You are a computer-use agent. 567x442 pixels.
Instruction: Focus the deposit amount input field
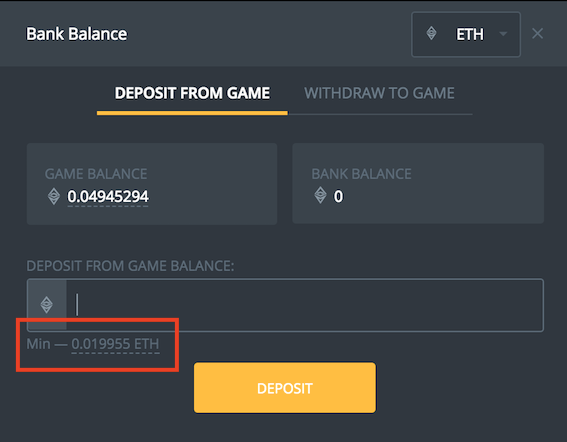coord(304,305)
